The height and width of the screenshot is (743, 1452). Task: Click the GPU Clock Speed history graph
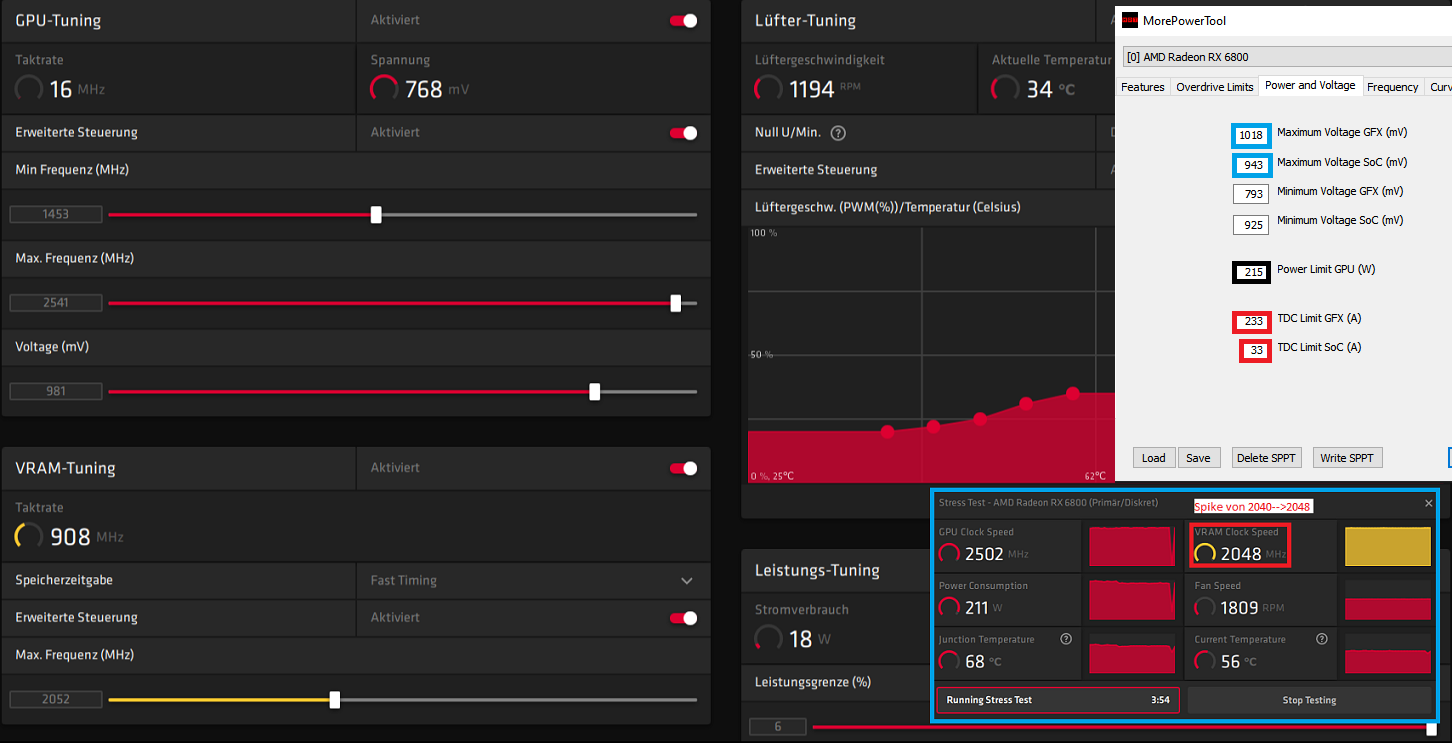1132,546
